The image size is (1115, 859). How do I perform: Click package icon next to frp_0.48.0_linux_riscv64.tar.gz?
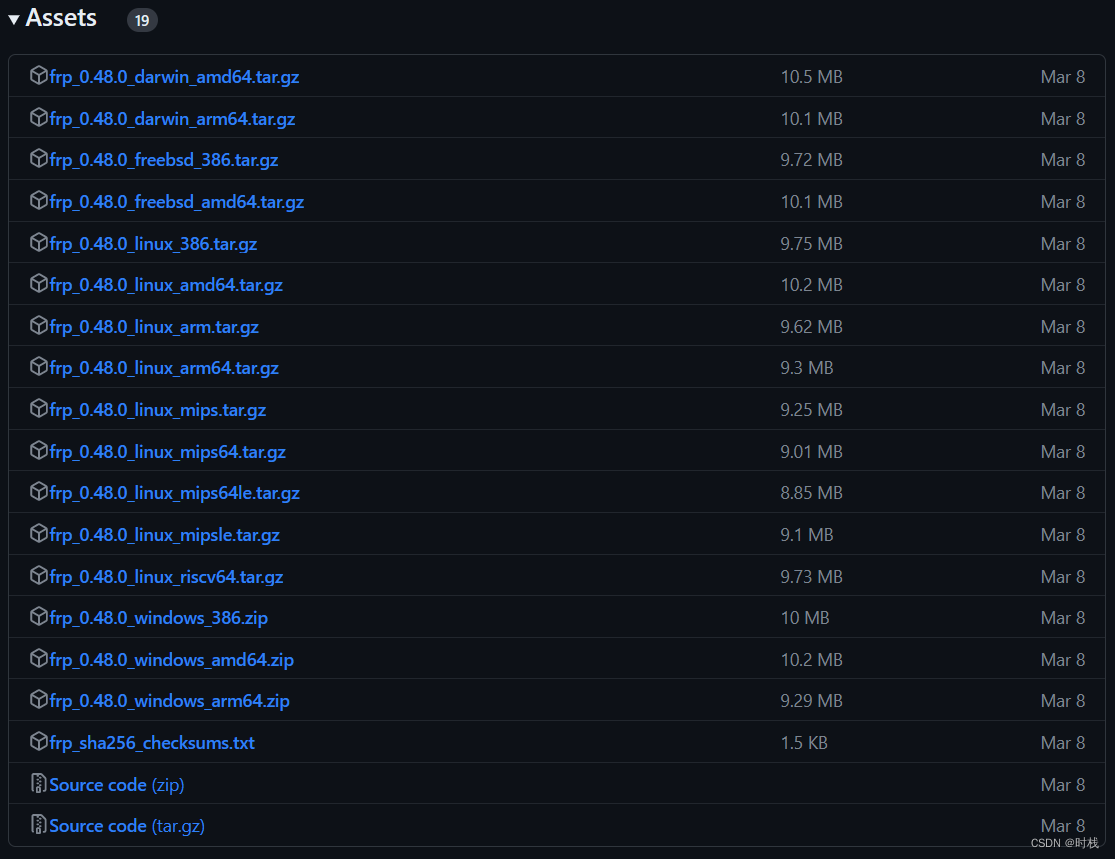(x=39, y=576)
